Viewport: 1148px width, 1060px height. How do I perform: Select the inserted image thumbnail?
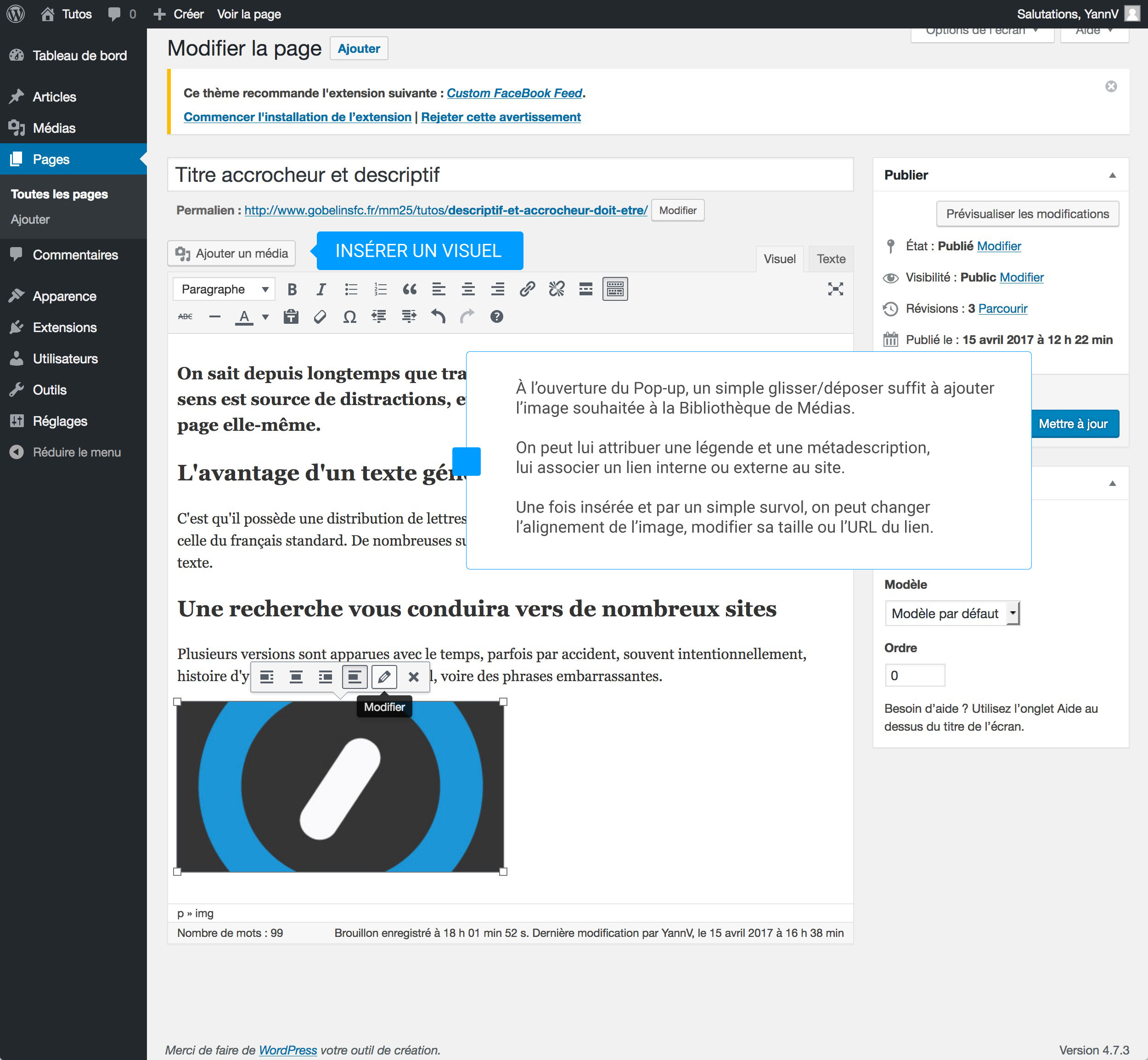340,787
